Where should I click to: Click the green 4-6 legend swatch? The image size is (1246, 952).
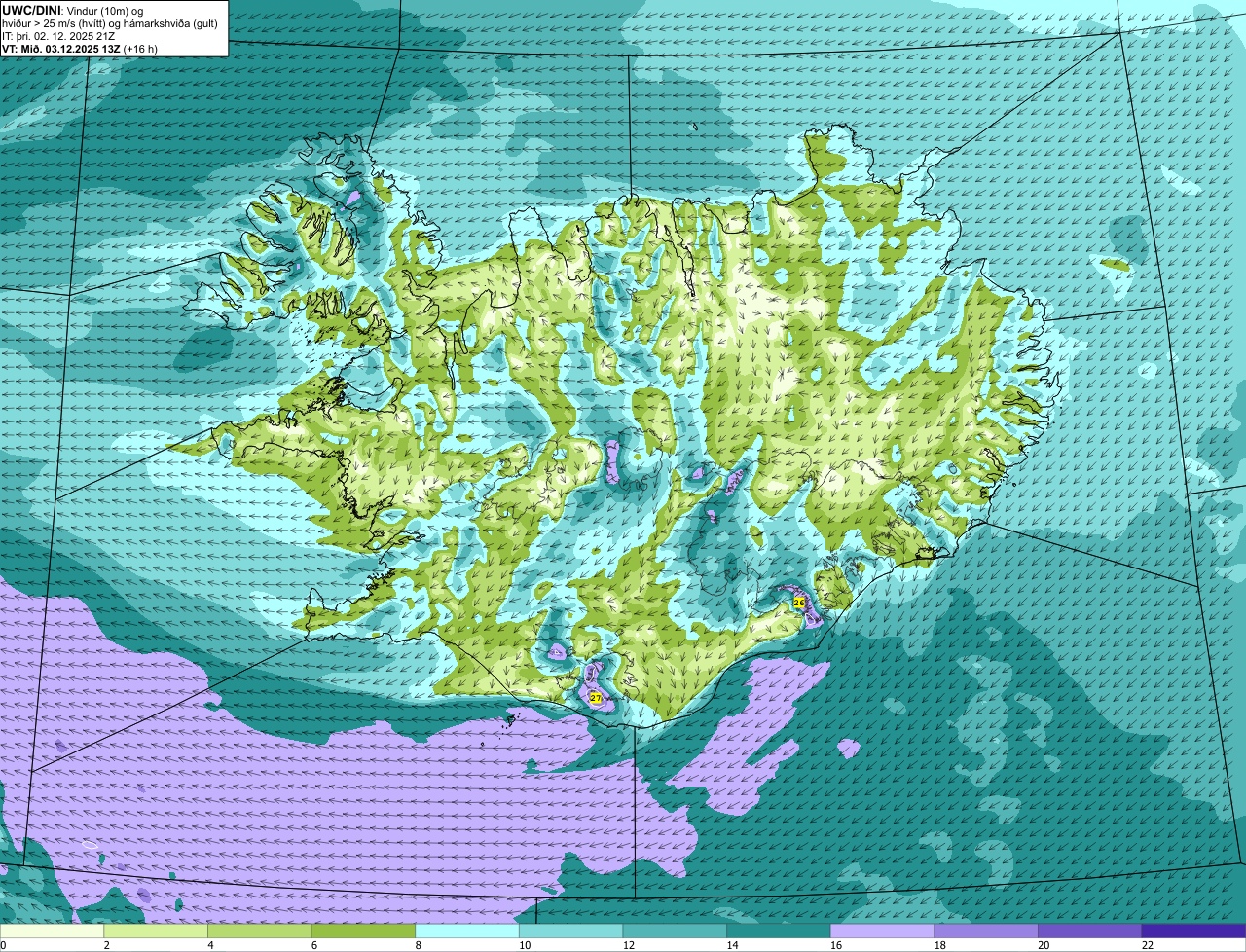pos(260,931)
